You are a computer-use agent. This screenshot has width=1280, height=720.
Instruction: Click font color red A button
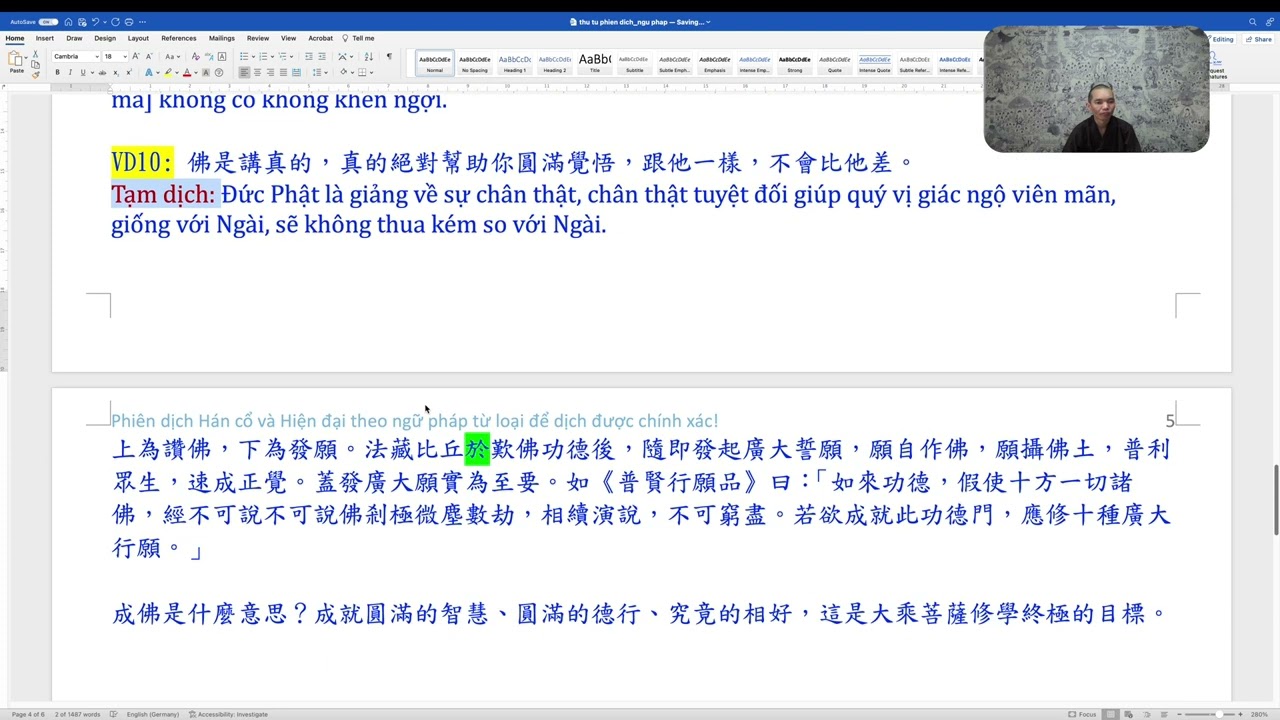pos(187,72)
